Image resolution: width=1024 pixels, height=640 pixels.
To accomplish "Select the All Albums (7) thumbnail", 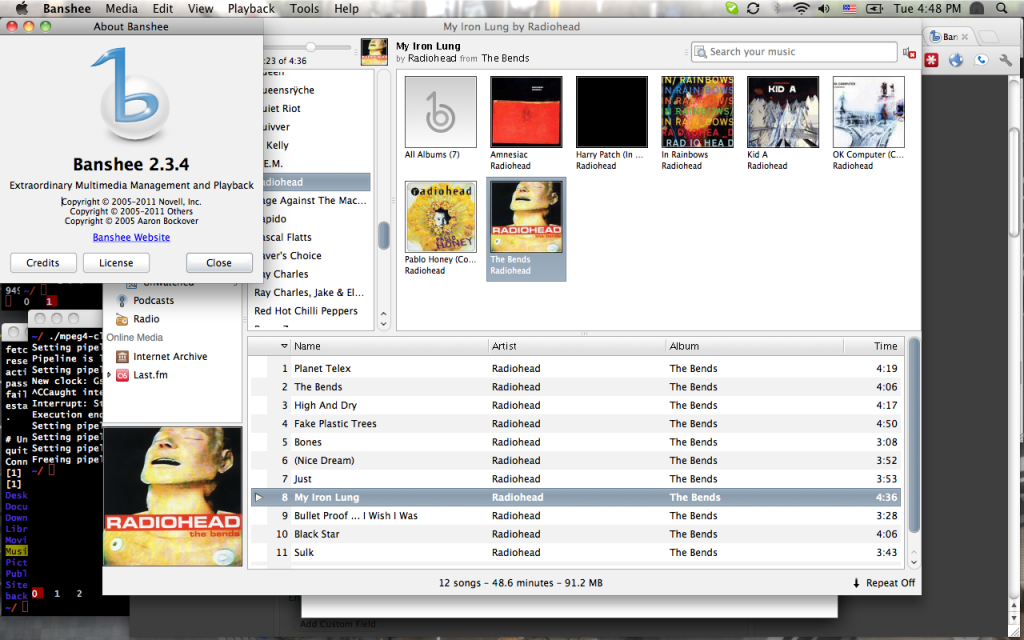I will tap(441, 112).
